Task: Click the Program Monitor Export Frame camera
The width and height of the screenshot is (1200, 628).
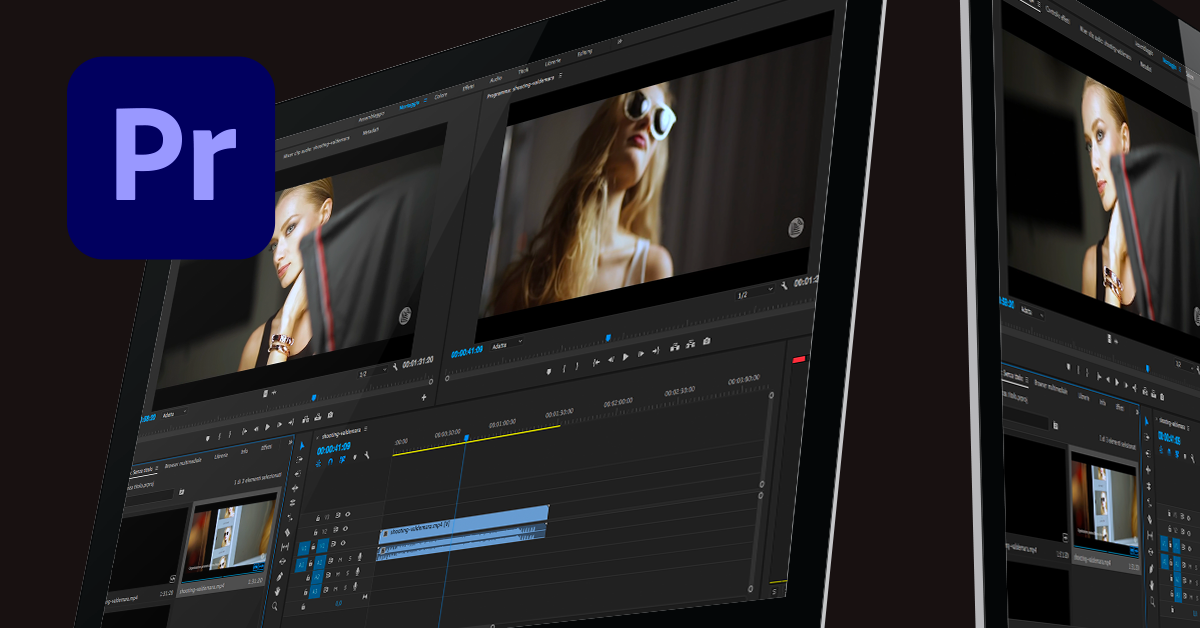Action: (707, 342)
